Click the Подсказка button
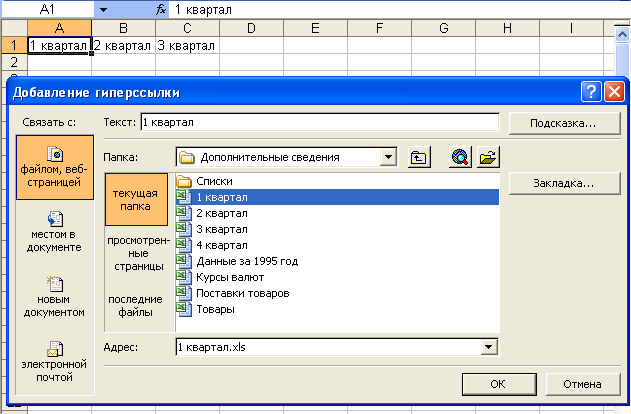 tap(564, 123)
